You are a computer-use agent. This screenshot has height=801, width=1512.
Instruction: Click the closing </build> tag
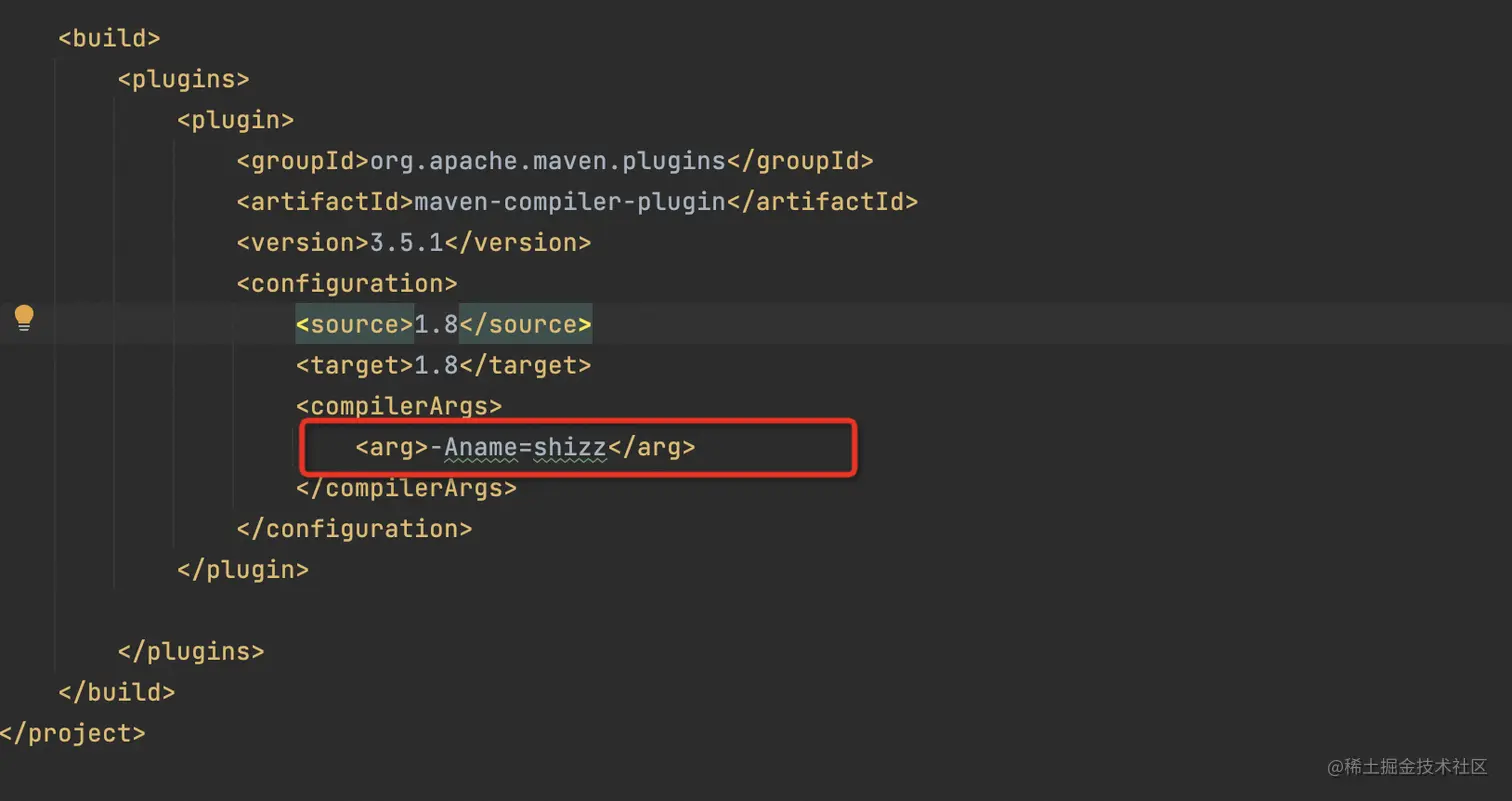click(117, 692)
